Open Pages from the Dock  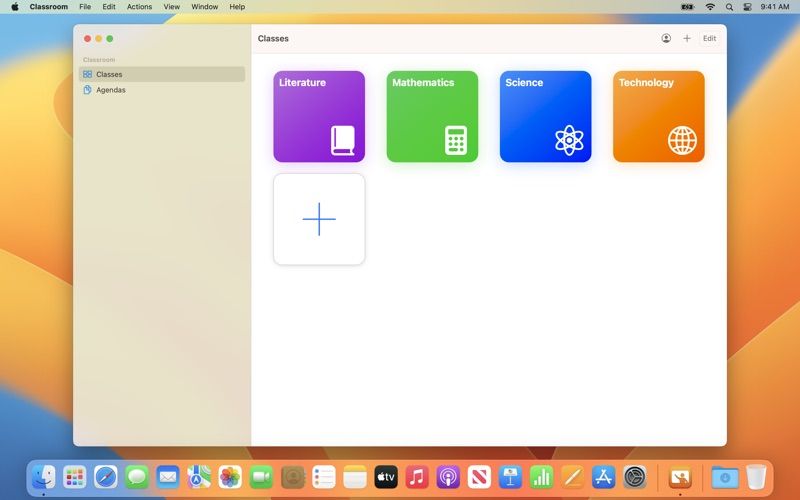(572, 478)
